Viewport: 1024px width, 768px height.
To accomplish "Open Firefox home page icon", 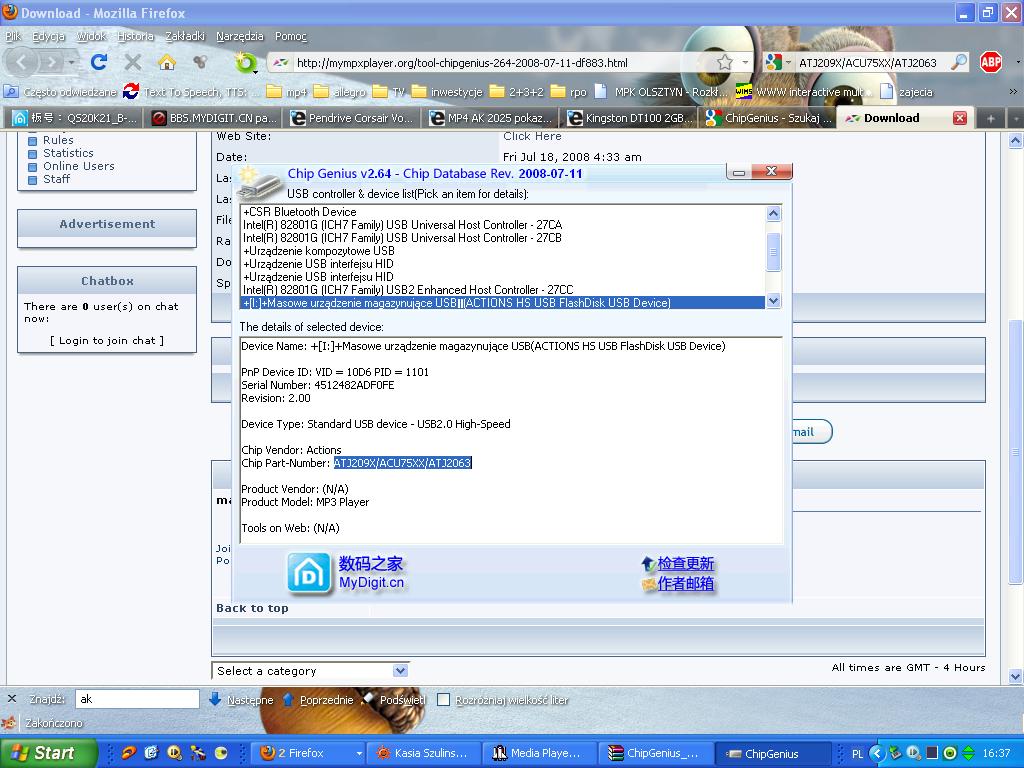I will click(x=167, y=62).
